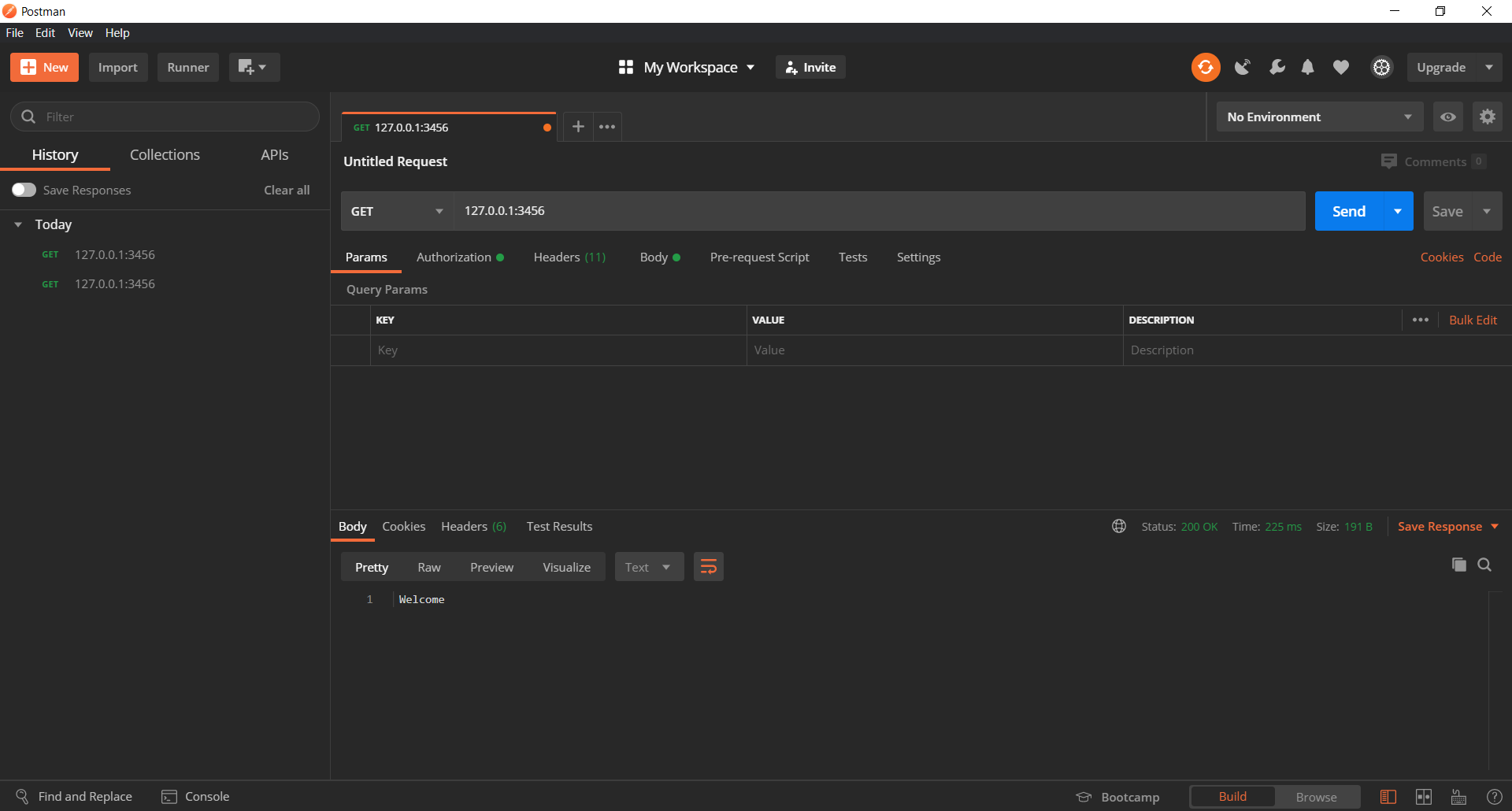Open keyboard shortcuts icon
1512x811 pixels.
(1458, 797)
